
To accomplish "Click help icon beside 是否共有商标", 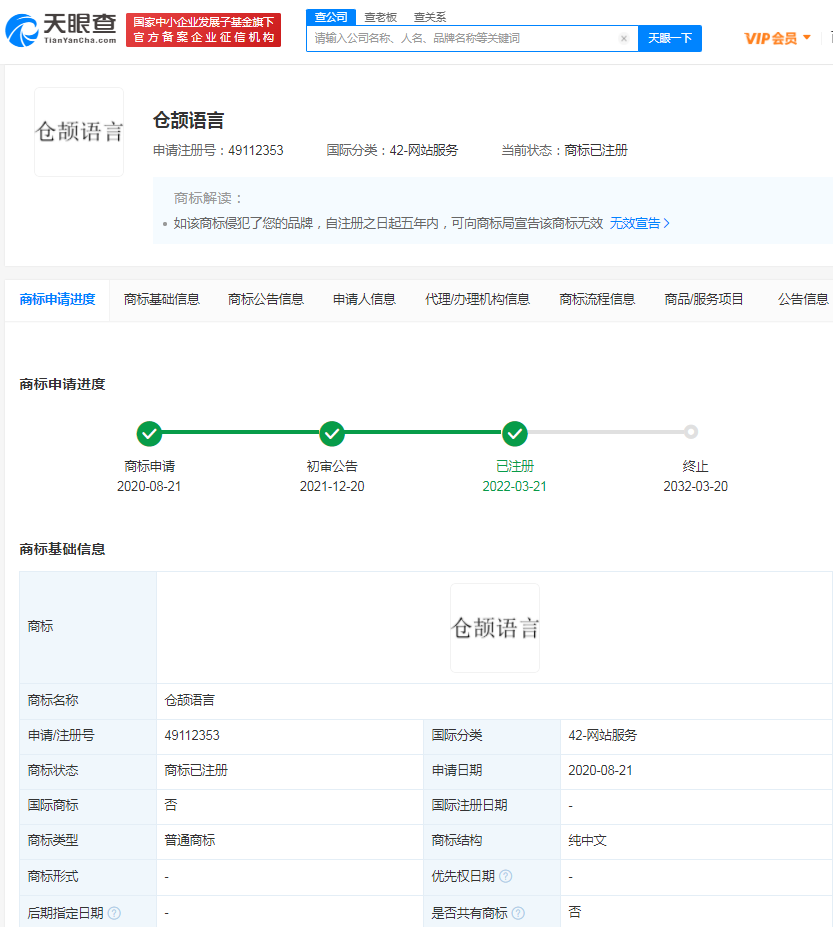I will click(518, 913).
